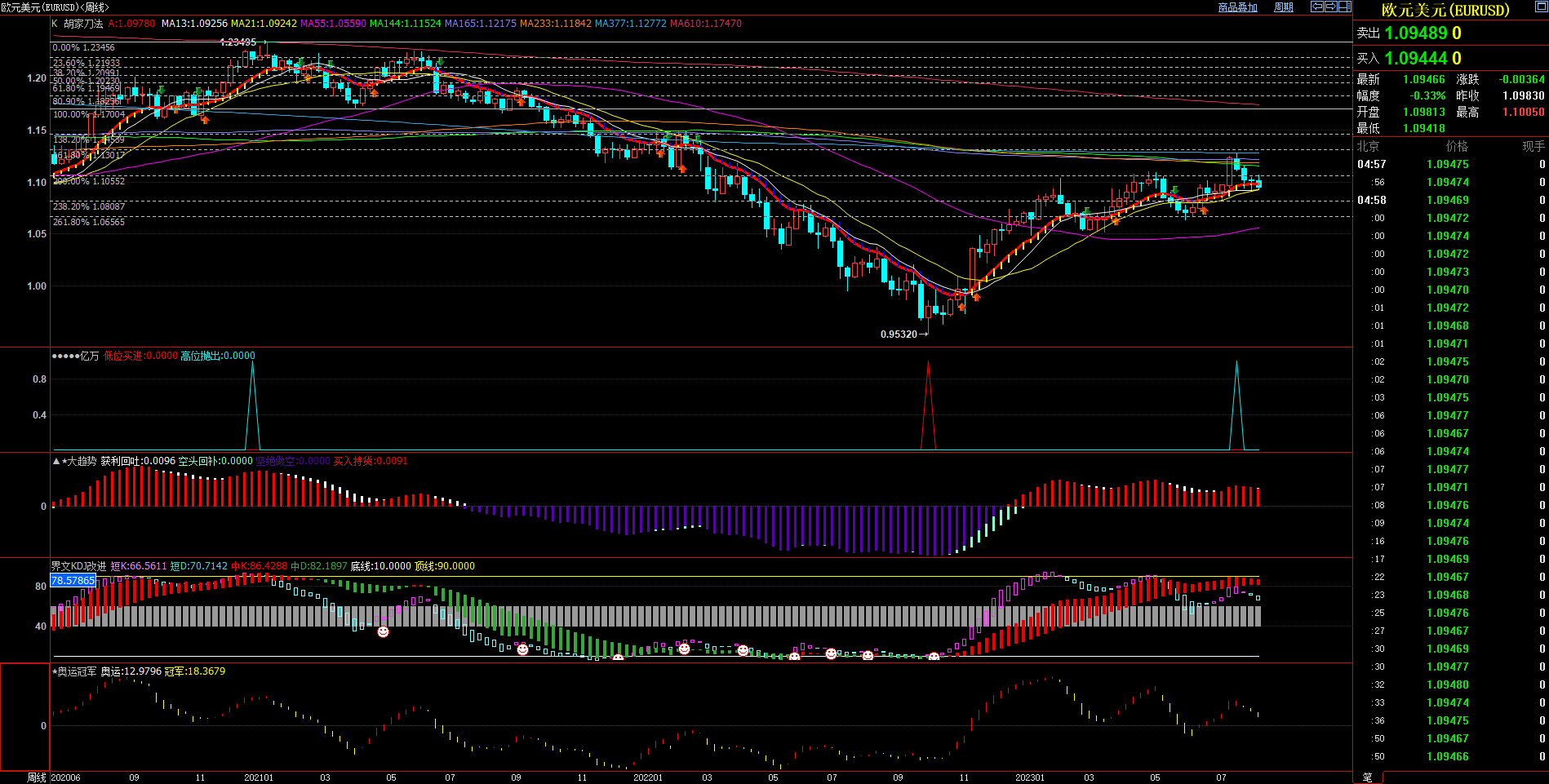The image size is (1549, 784).
Task: Click the MA610 red legend value
Action: [x=705, y=24]
